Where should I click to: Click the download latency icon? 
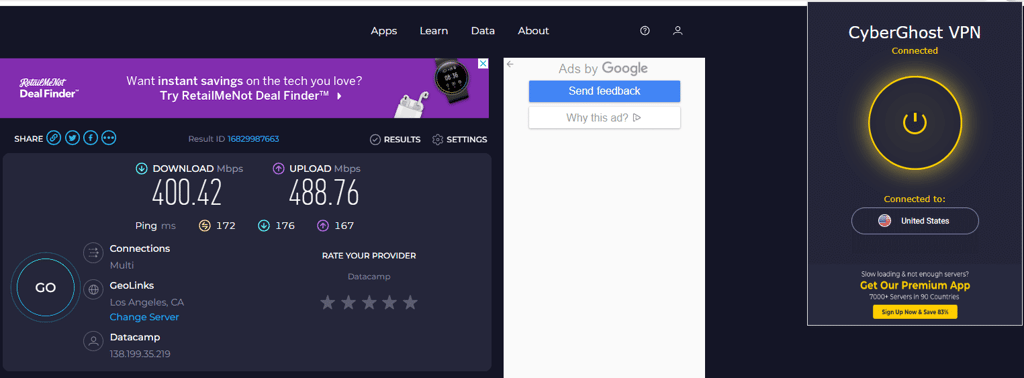pyautogui.click(x=264, y=226)
